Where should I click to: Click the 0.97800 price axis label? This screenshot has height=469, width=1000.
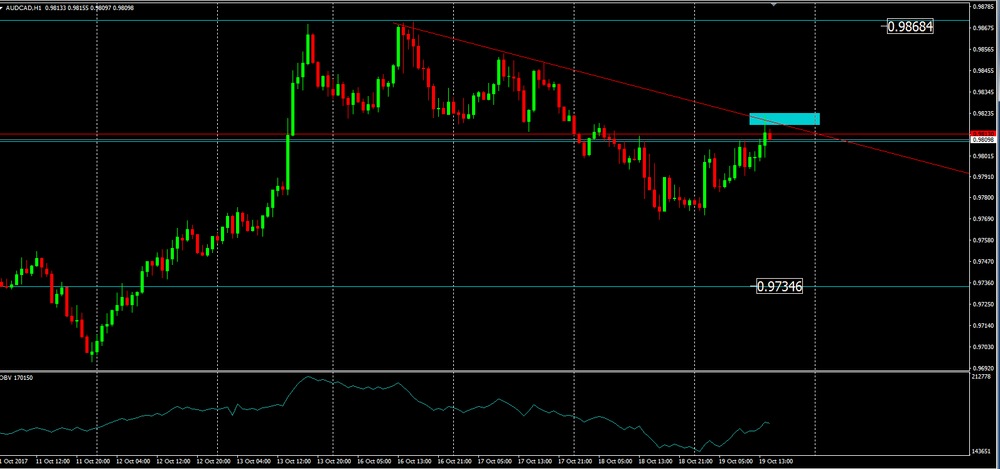click(982, 198)
